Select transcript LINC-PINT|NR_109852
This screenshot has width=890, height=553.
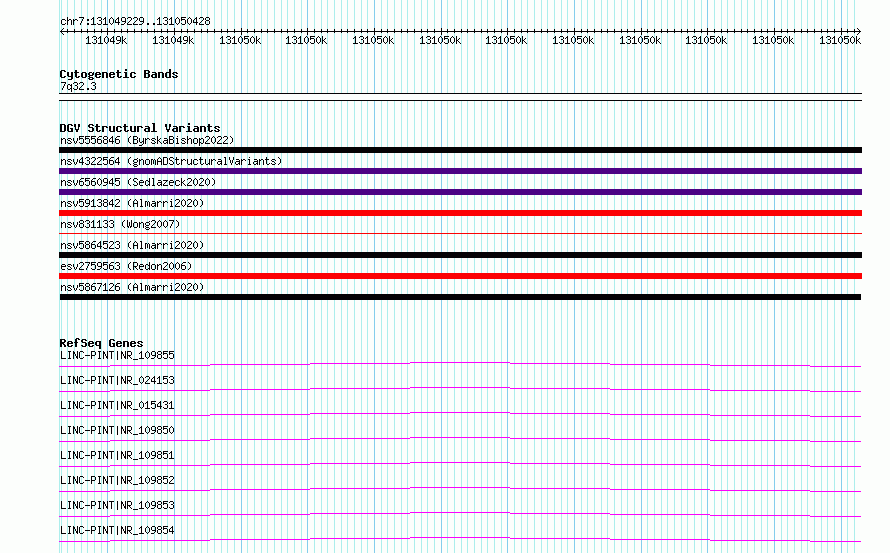tap(117, 480)
